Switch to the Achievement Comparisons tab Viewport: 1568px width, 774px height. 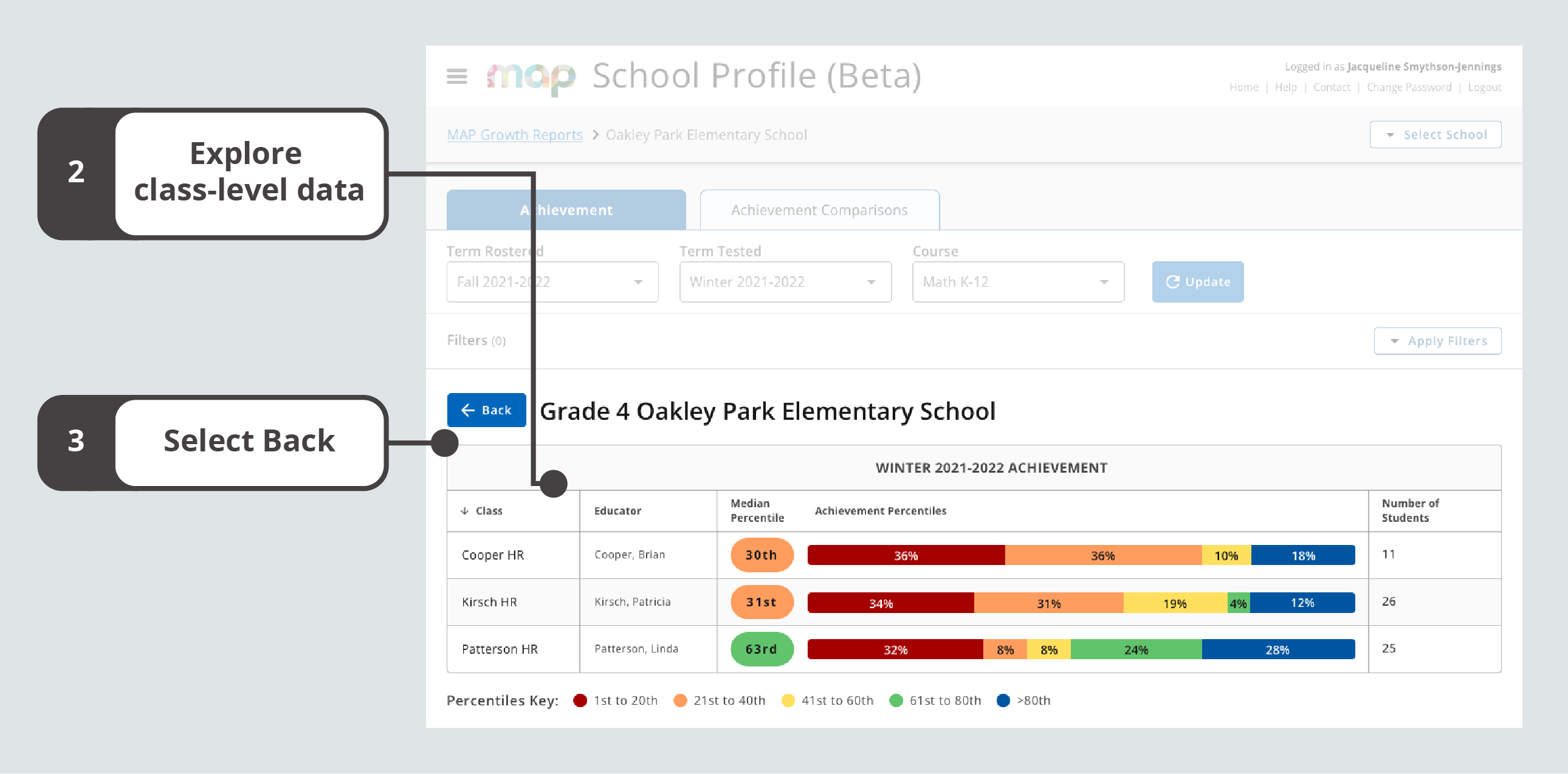click(x=819, y=210)
